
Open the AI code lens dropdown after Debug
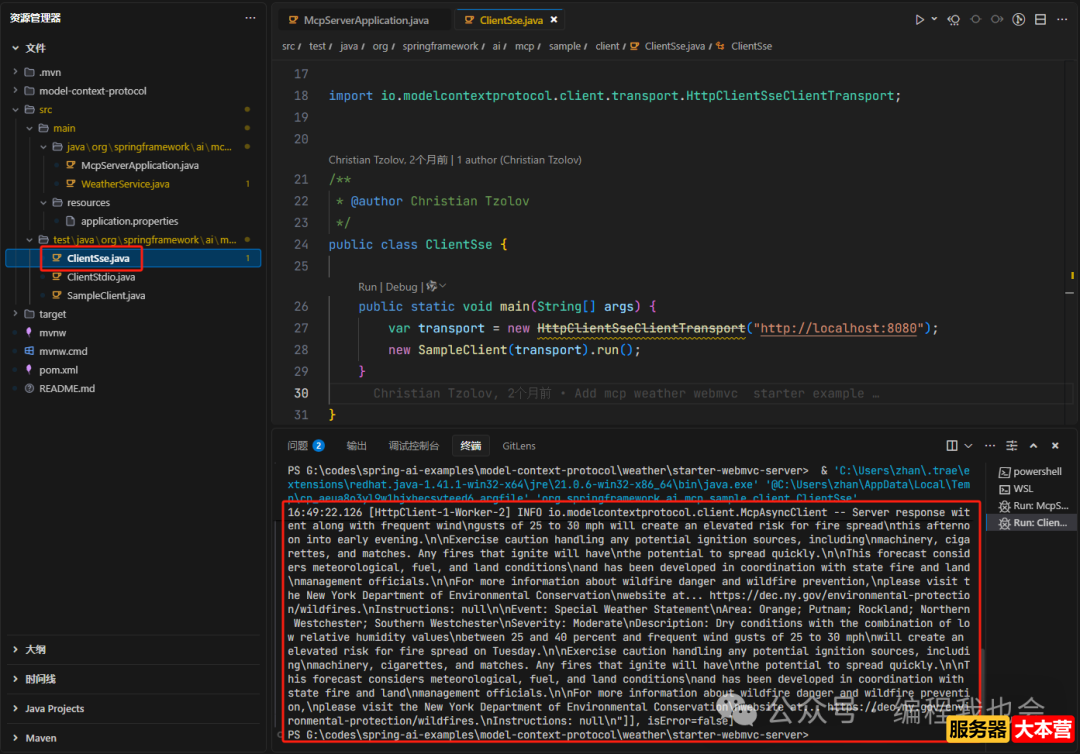tap(436, 286)
